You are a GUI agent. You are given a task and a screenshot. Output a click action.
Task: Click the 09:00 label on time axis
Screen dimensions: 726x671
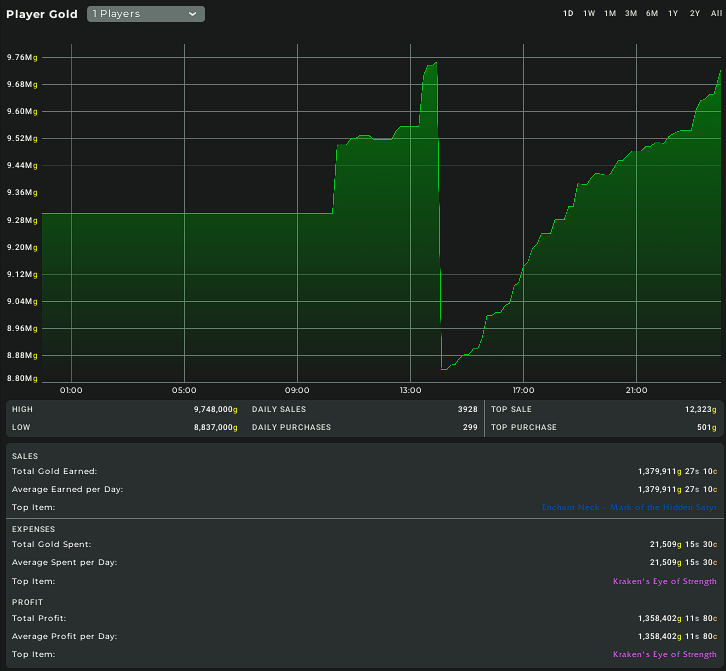(x=297, y=390)
